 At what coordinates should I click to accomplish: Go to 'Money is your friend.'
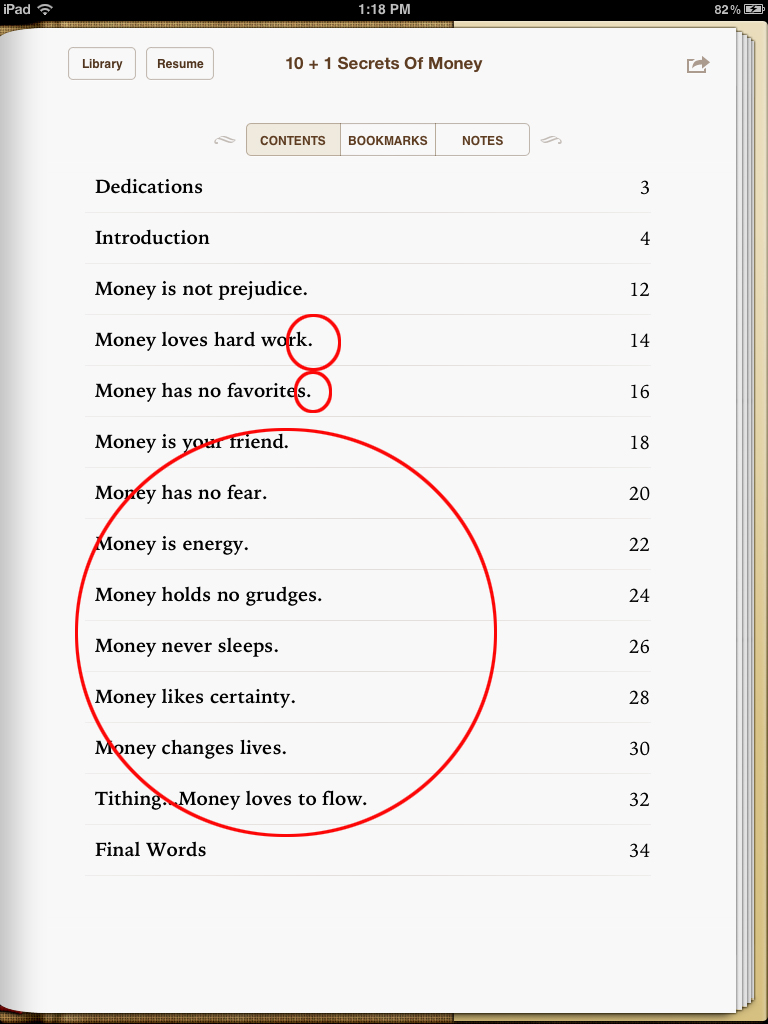[368, 442]
